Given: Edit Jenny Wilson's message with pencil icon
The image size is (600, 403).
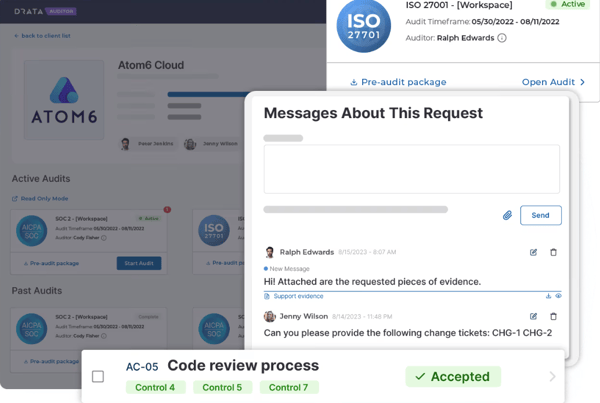Looking at the screenshot, I should click(533, 317).
